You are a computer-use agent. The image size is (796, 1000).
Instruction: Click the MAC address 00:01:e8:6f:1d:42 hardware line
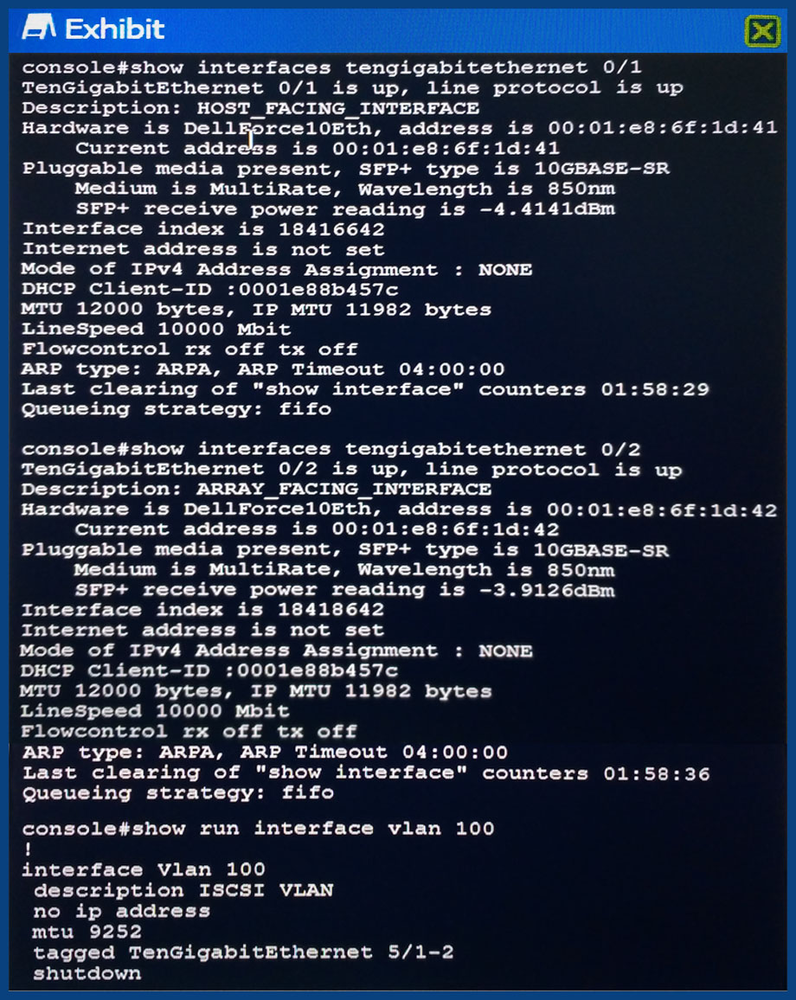(399, 510)
